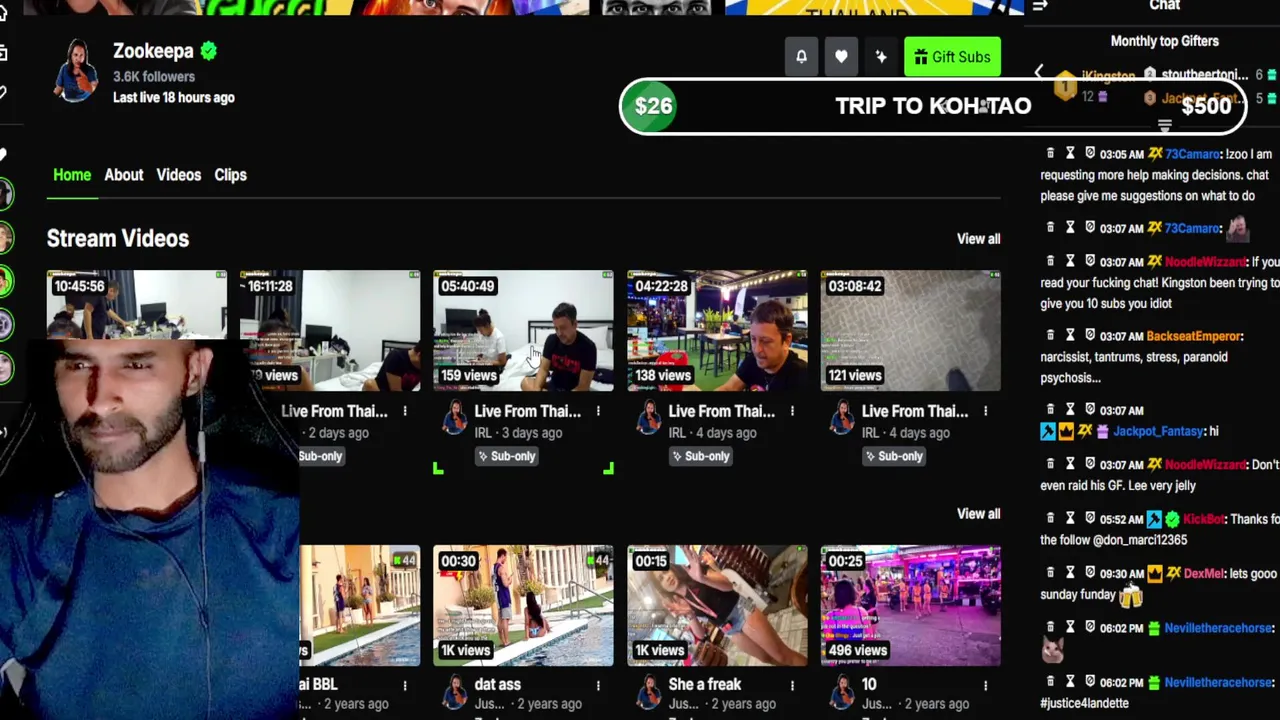This screenshot has width=1280, height=720.
Task: Timeout 73Camaro on 03:05 AM message
Action: tap(1070, 153)
